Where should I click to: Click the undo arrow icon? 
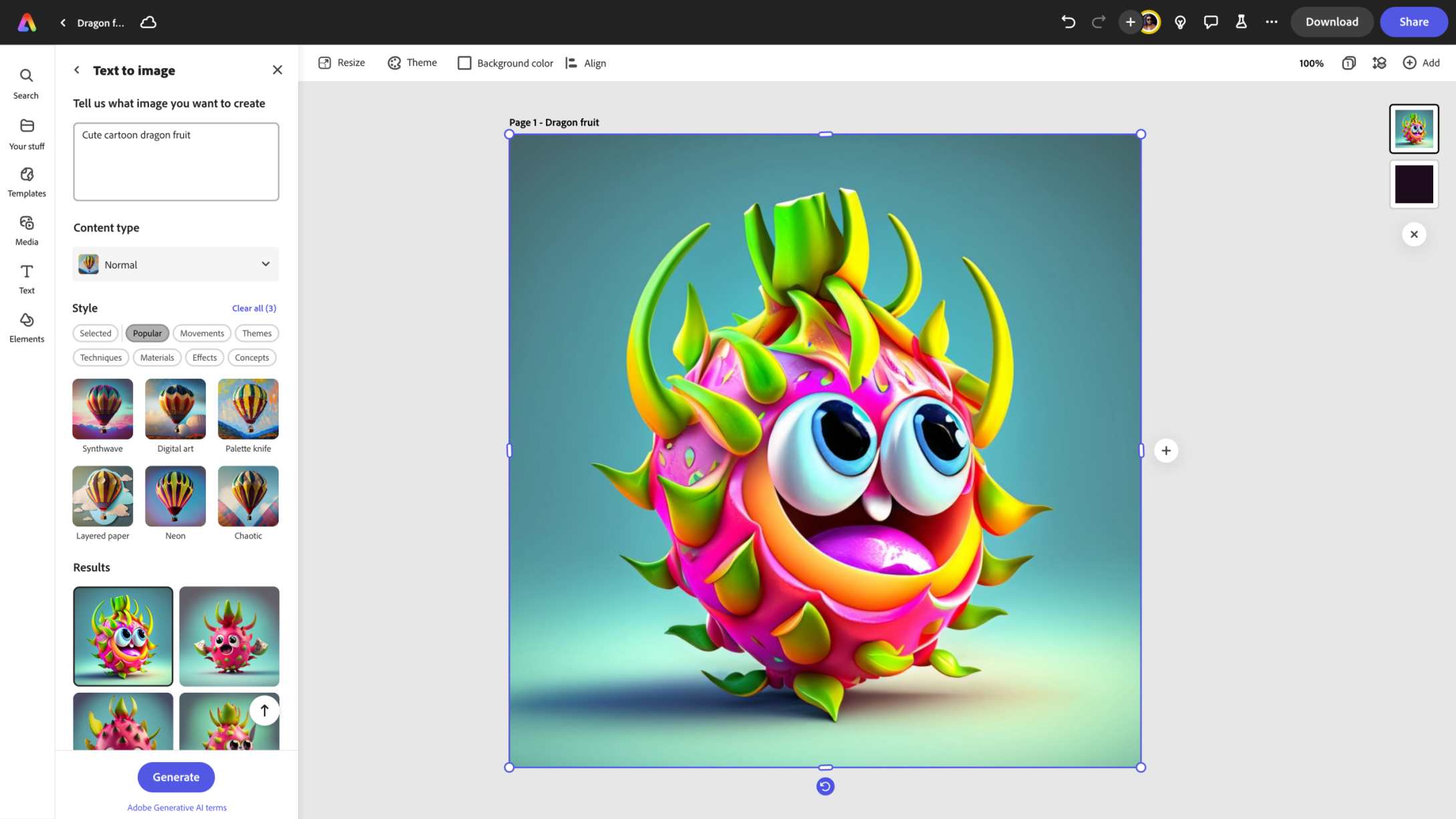tap(1068, 22)
